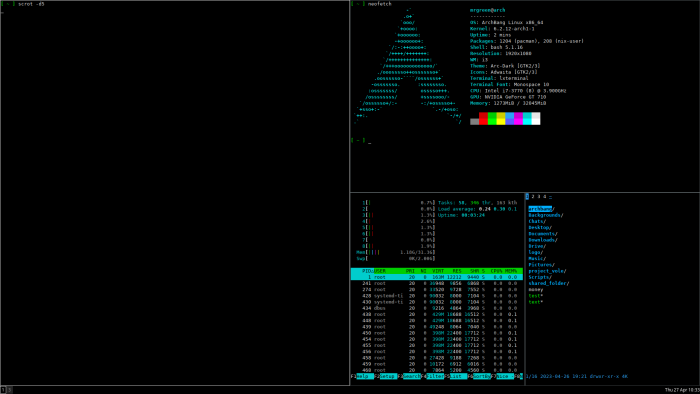700x394 pixels.
Task: Click the Kernel line in neofetch
Action: 502,29
